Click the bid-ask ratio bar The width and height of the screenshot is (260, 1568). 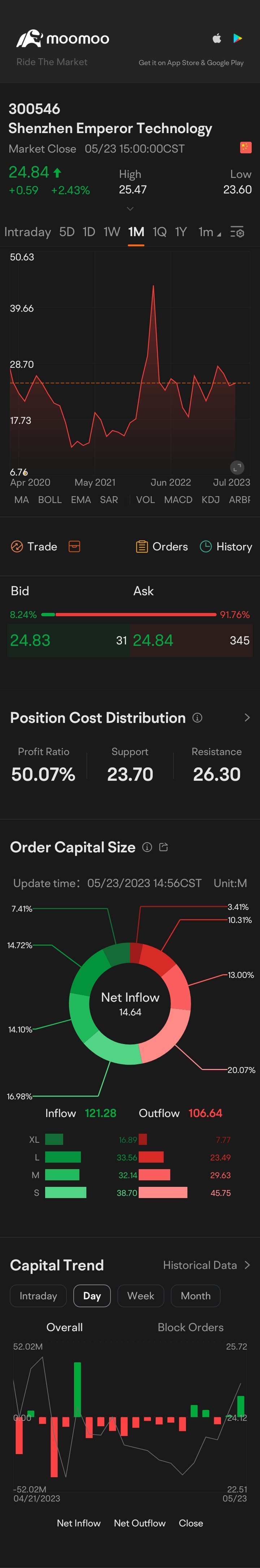129,615
